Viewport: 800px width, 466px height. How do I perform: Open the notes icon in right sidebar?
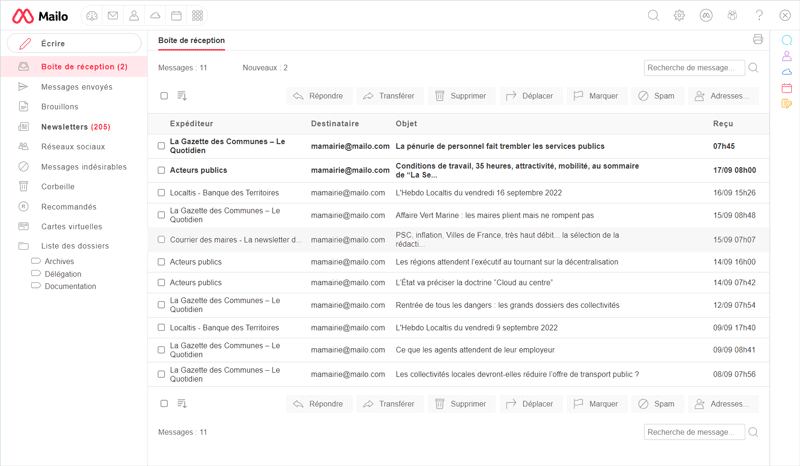[787, 103]
